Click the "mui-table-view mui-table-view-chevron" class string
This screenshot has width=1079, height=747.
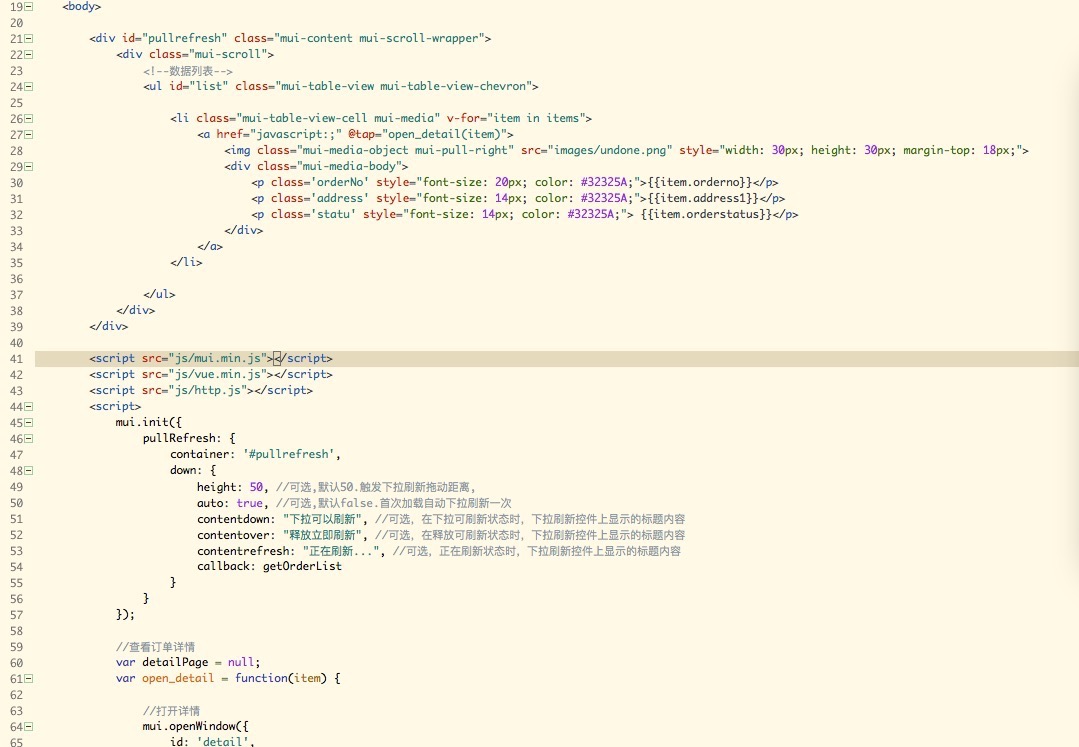point(403,86)
